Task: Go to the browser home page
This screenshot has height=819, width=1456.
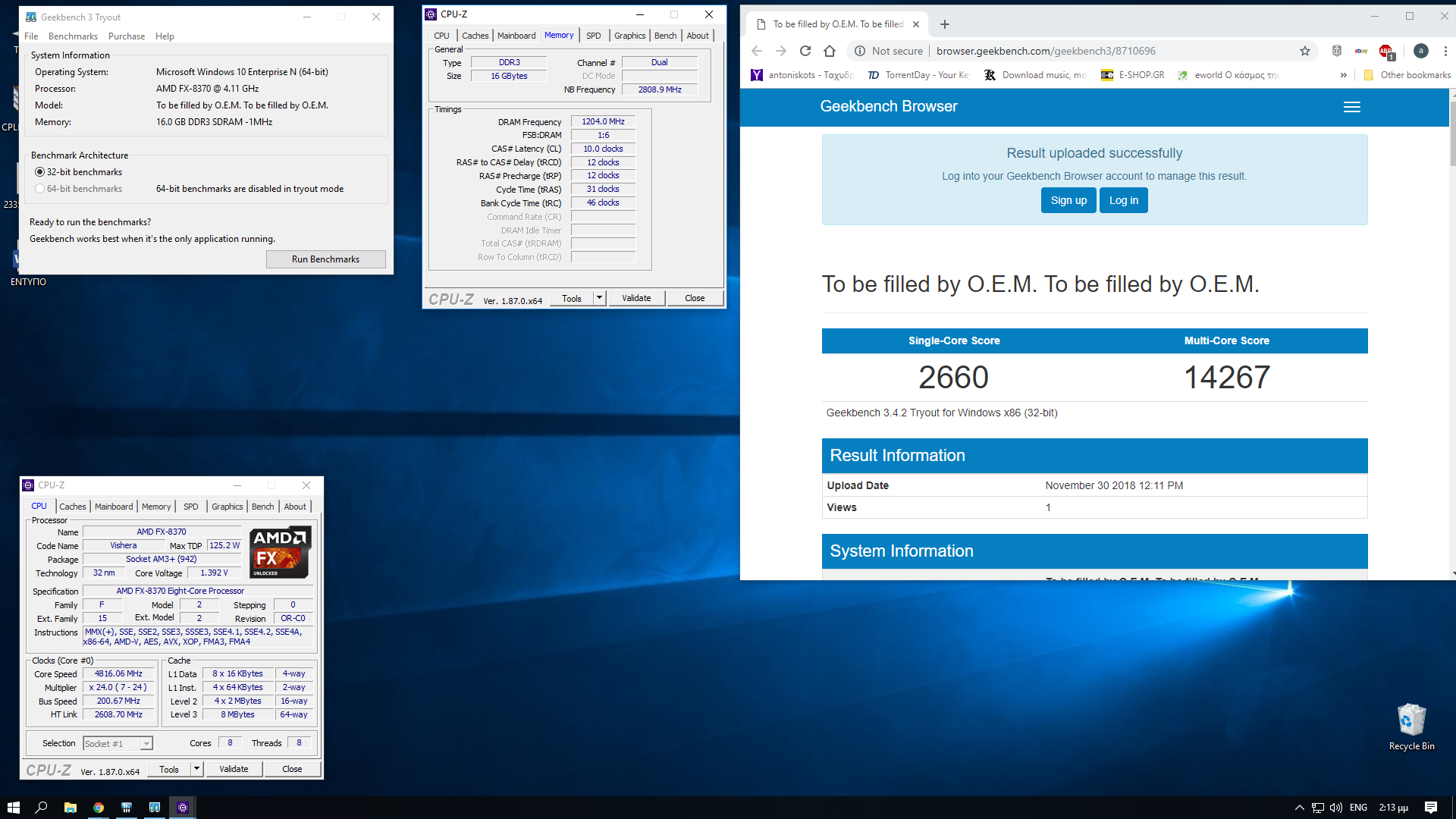Action: tap(830, 51)
